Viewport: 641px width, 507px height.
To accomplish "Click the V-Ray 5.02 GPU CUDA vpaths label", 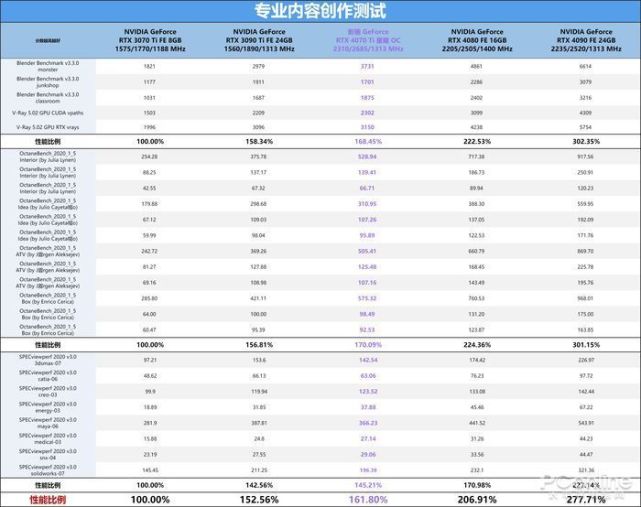I will [x=48, y=112].
